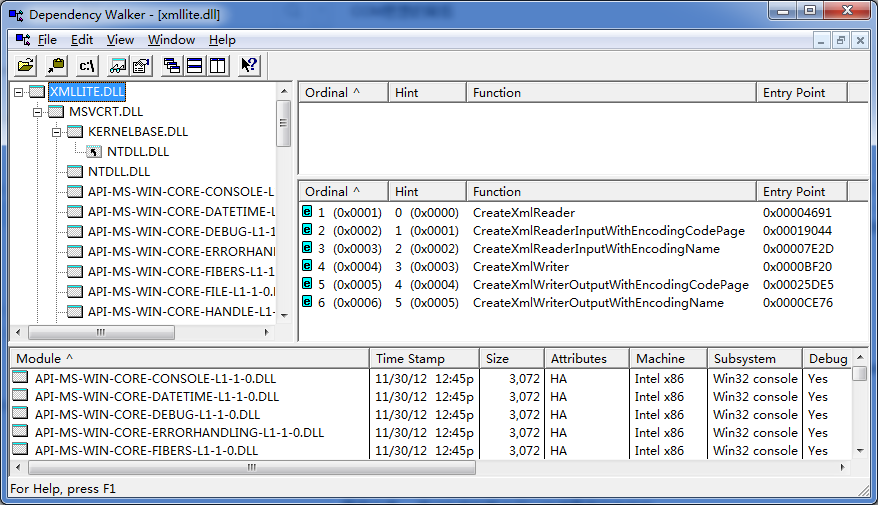The width and height of the screenshot is (878, 505).
Task: Open the View menu
Action: click(x=120, y=40)
